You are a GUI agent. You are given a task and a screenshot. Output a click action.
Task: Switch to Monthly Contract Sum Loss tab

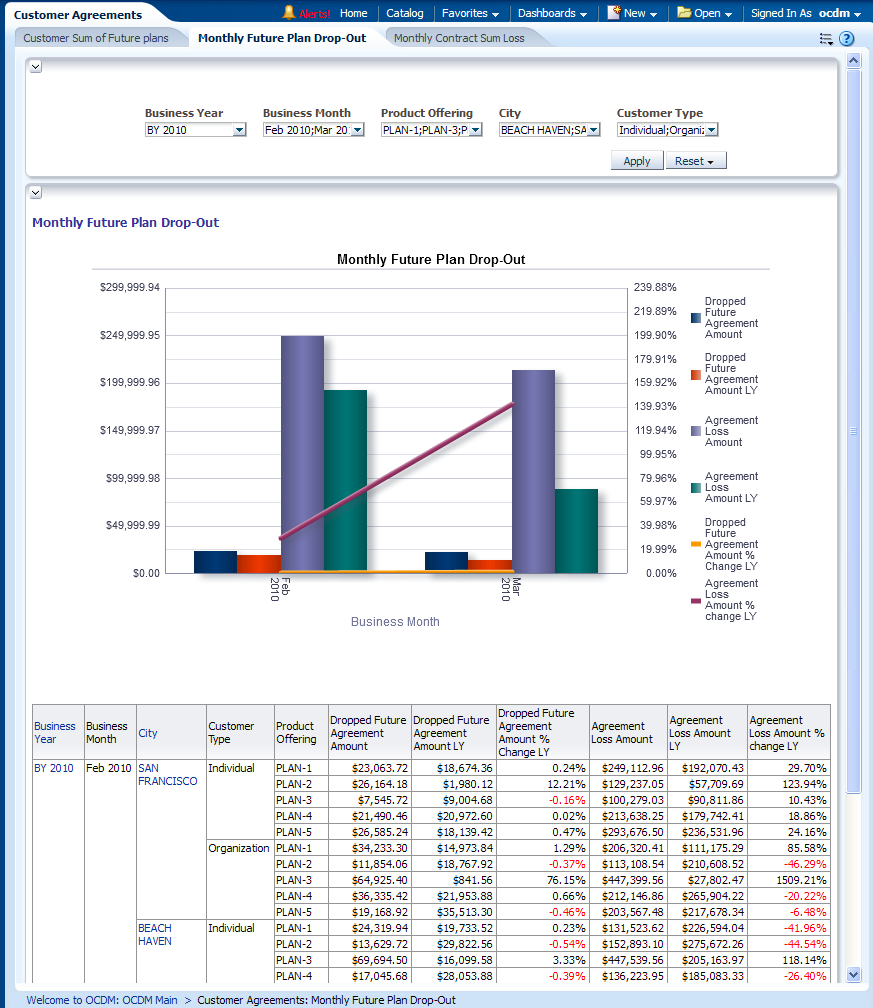pyautogui.click(x=458, y=38)
